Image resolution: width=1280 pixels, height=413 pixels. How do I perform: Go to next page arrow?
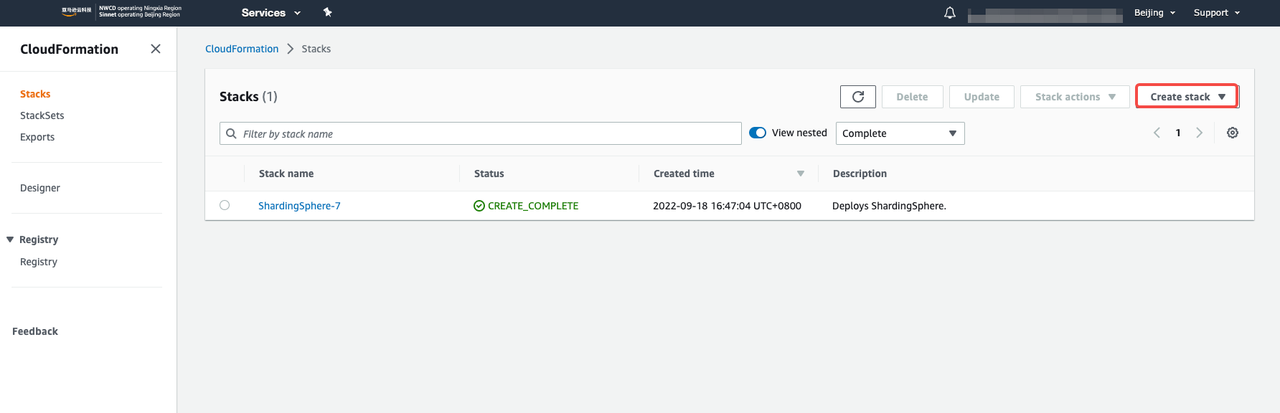click(1199, 133)
